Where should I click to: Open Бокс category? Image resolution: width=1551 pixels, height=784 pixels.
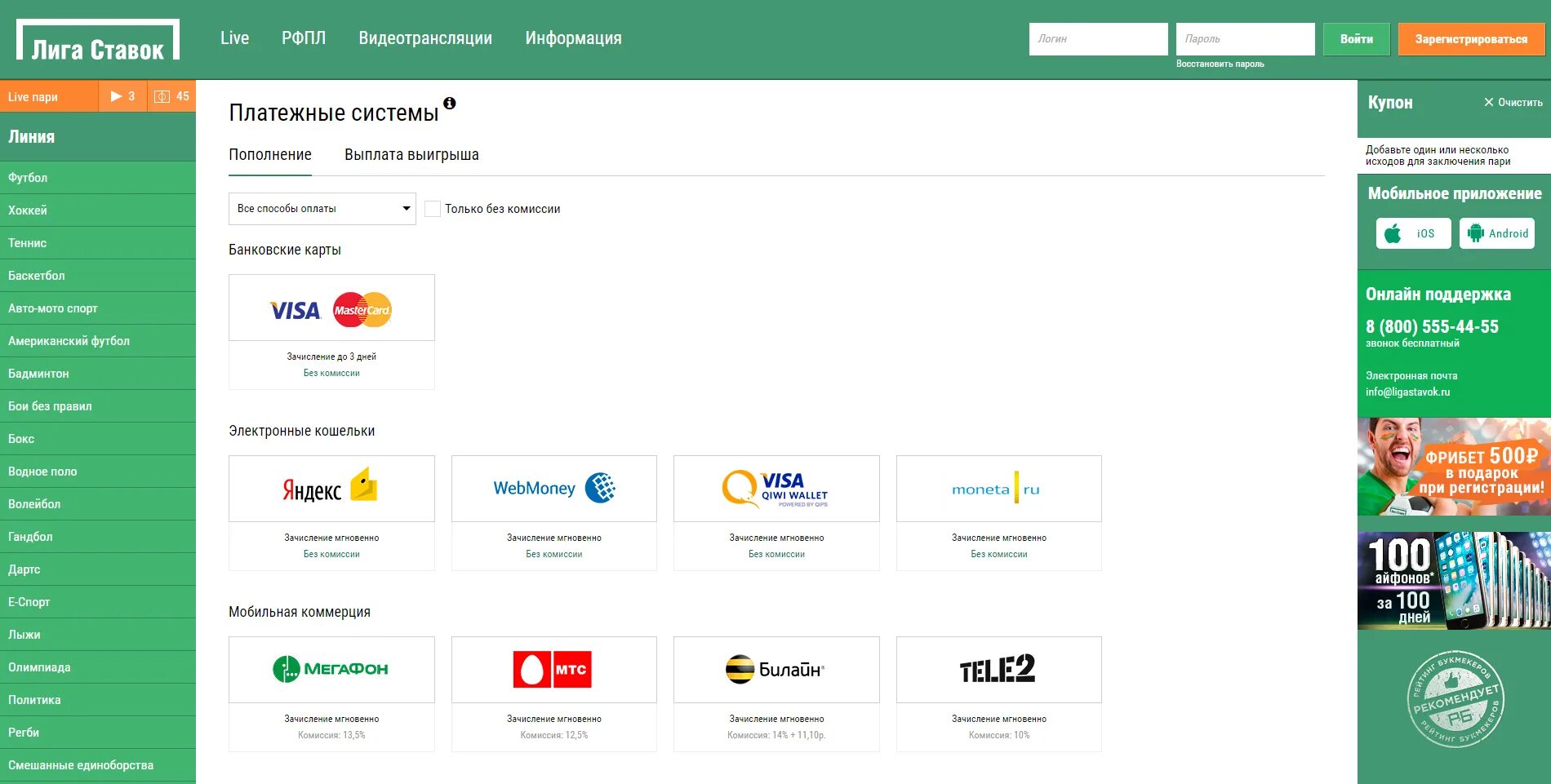98,439
